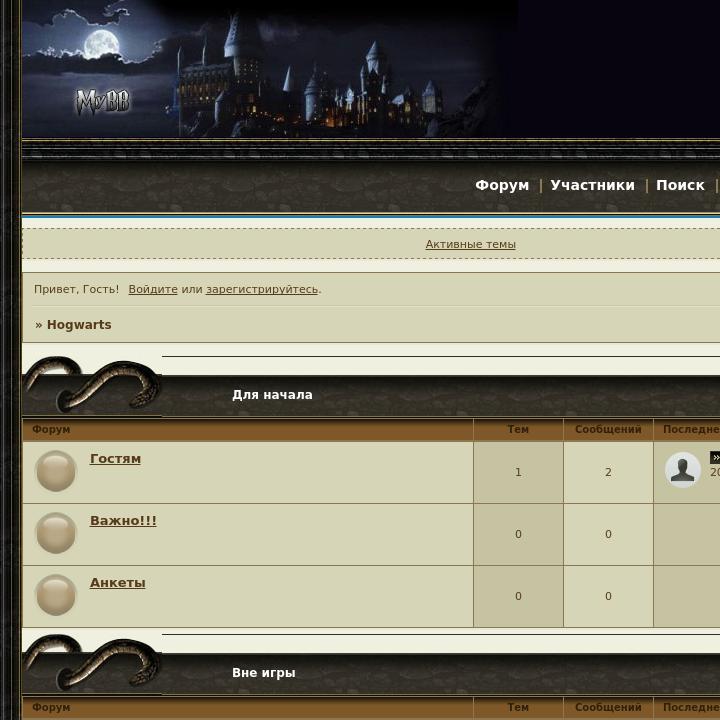This screenshot has width=720, height=720.
Task: Open the Активные темы link
Action: (x=471, y=244)
